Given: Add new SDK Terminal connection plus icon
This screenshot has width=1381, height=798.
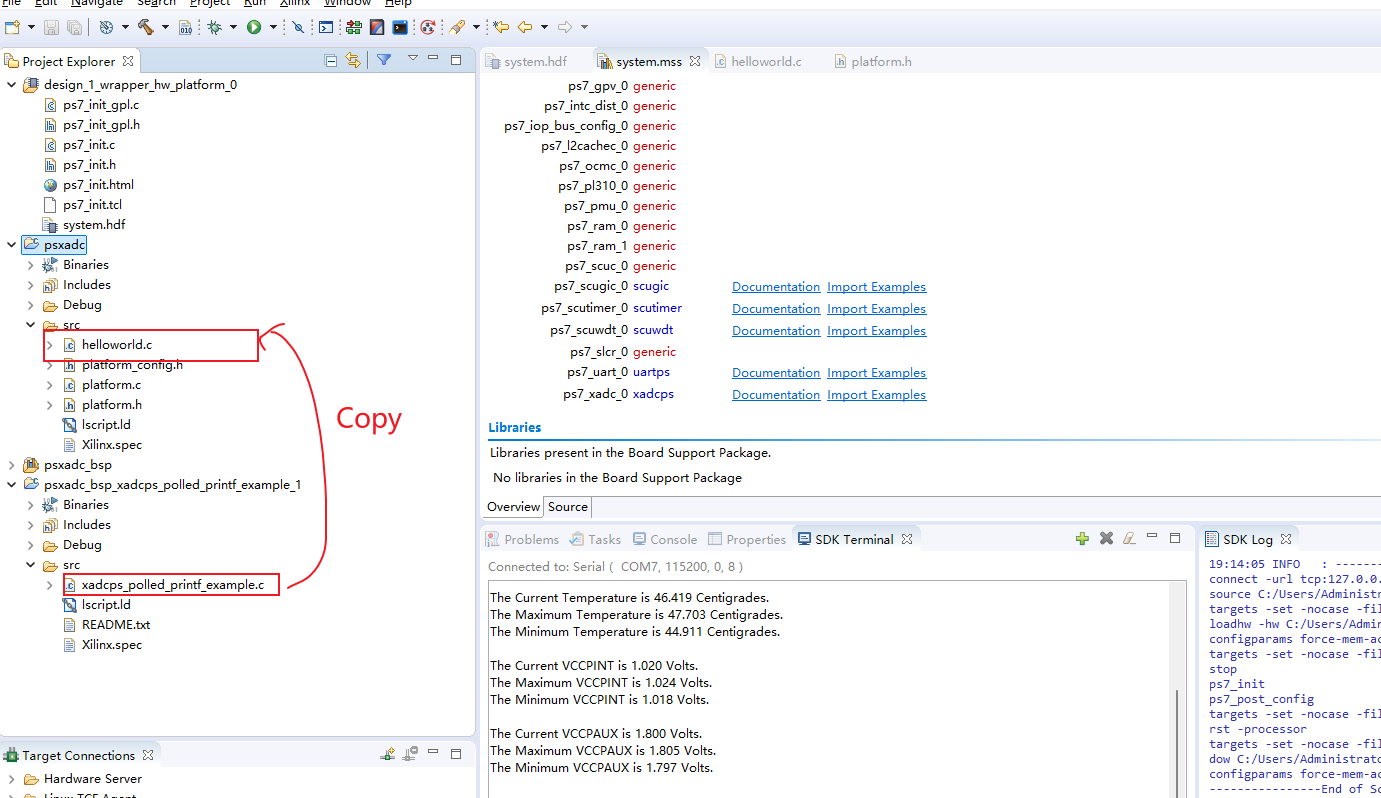Looking at the screenshot, I should [1082, 538].
